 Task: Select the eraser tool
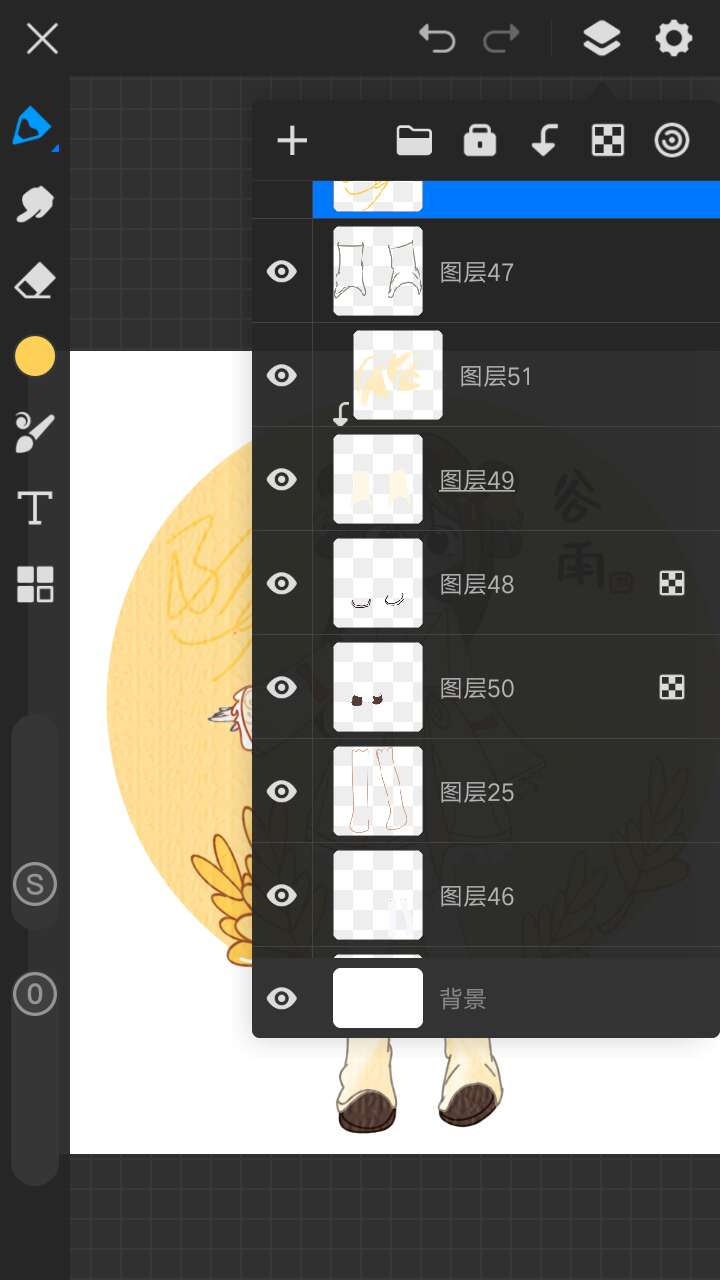[35, 282]
